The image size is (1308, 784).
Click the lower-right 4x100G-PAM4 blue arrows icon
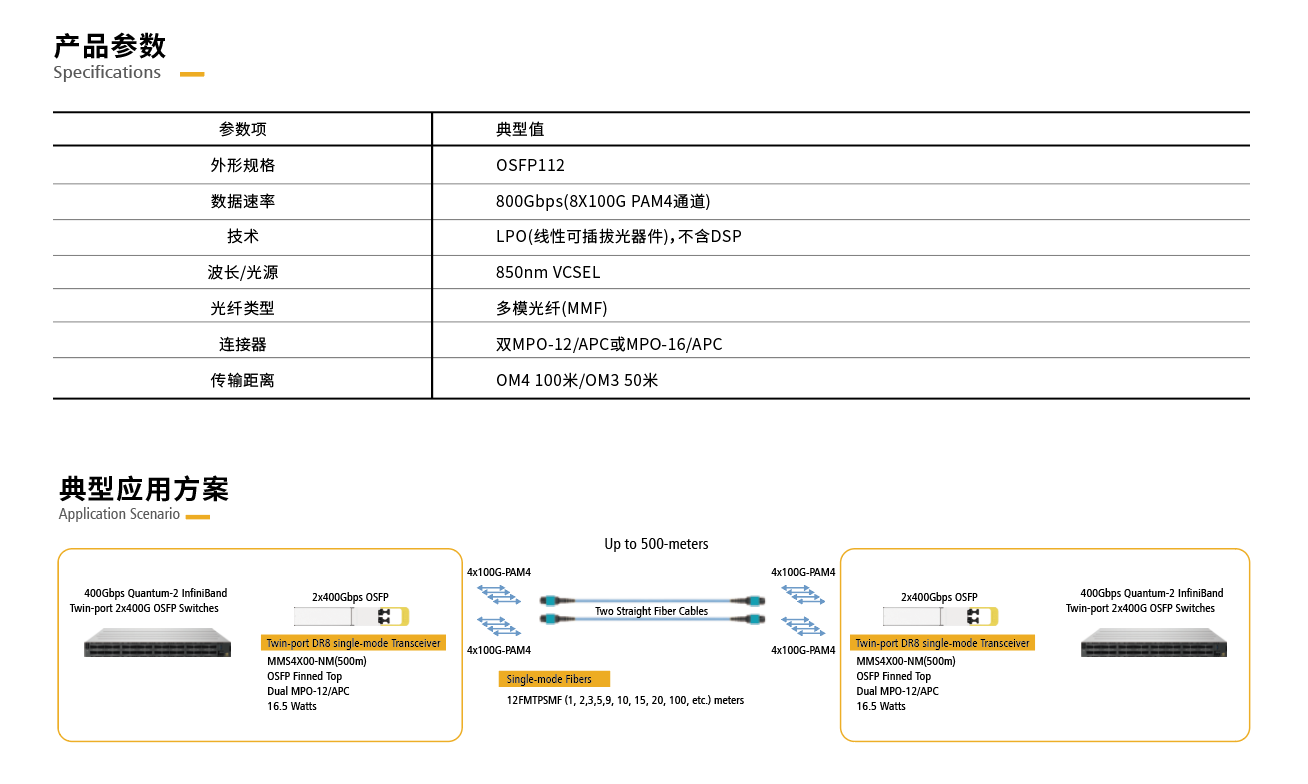pyautogui.click(x=803, y=626)
